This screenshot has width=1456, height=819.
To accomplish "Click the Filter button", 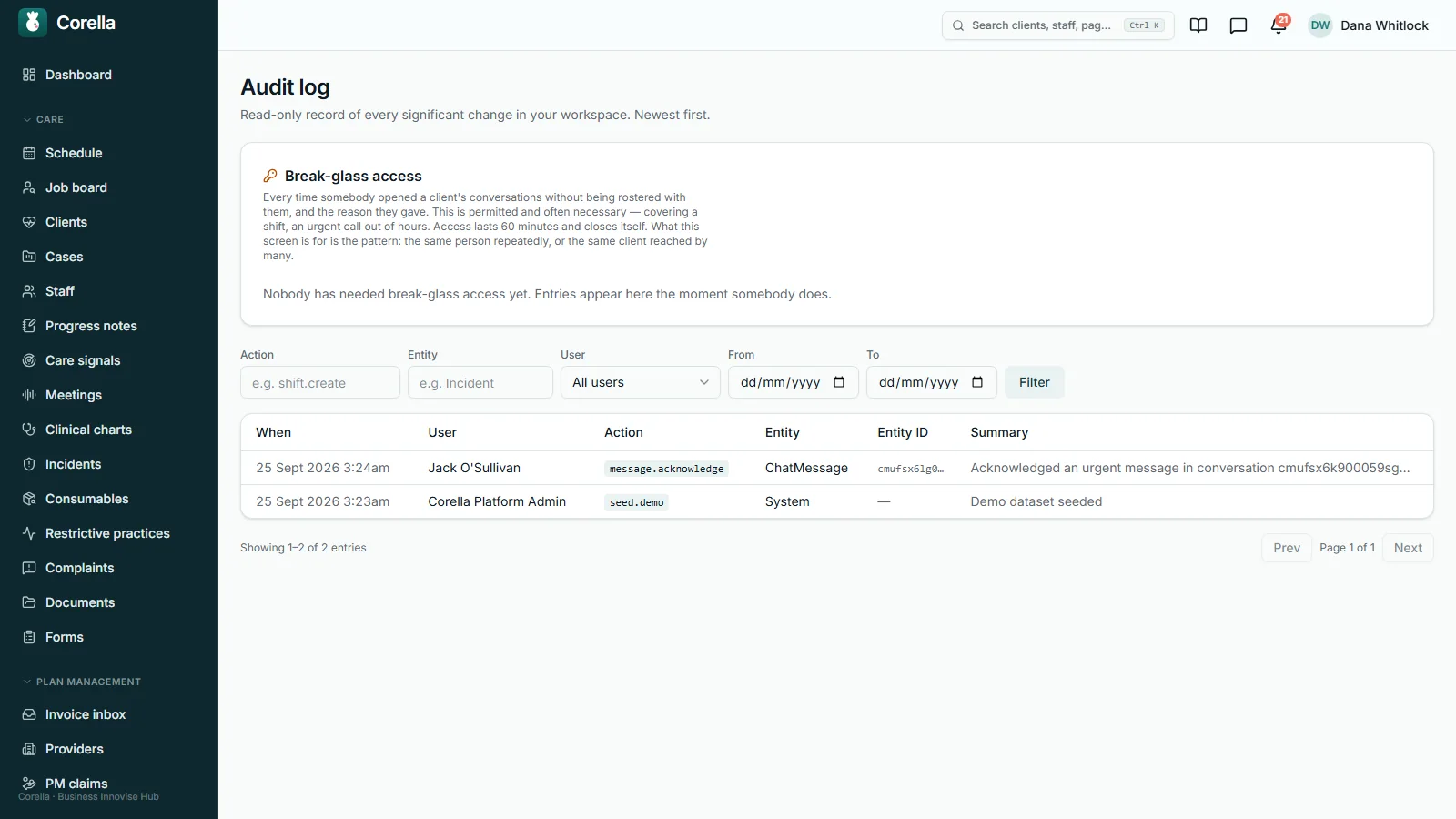I will [x=1035, y=382].
